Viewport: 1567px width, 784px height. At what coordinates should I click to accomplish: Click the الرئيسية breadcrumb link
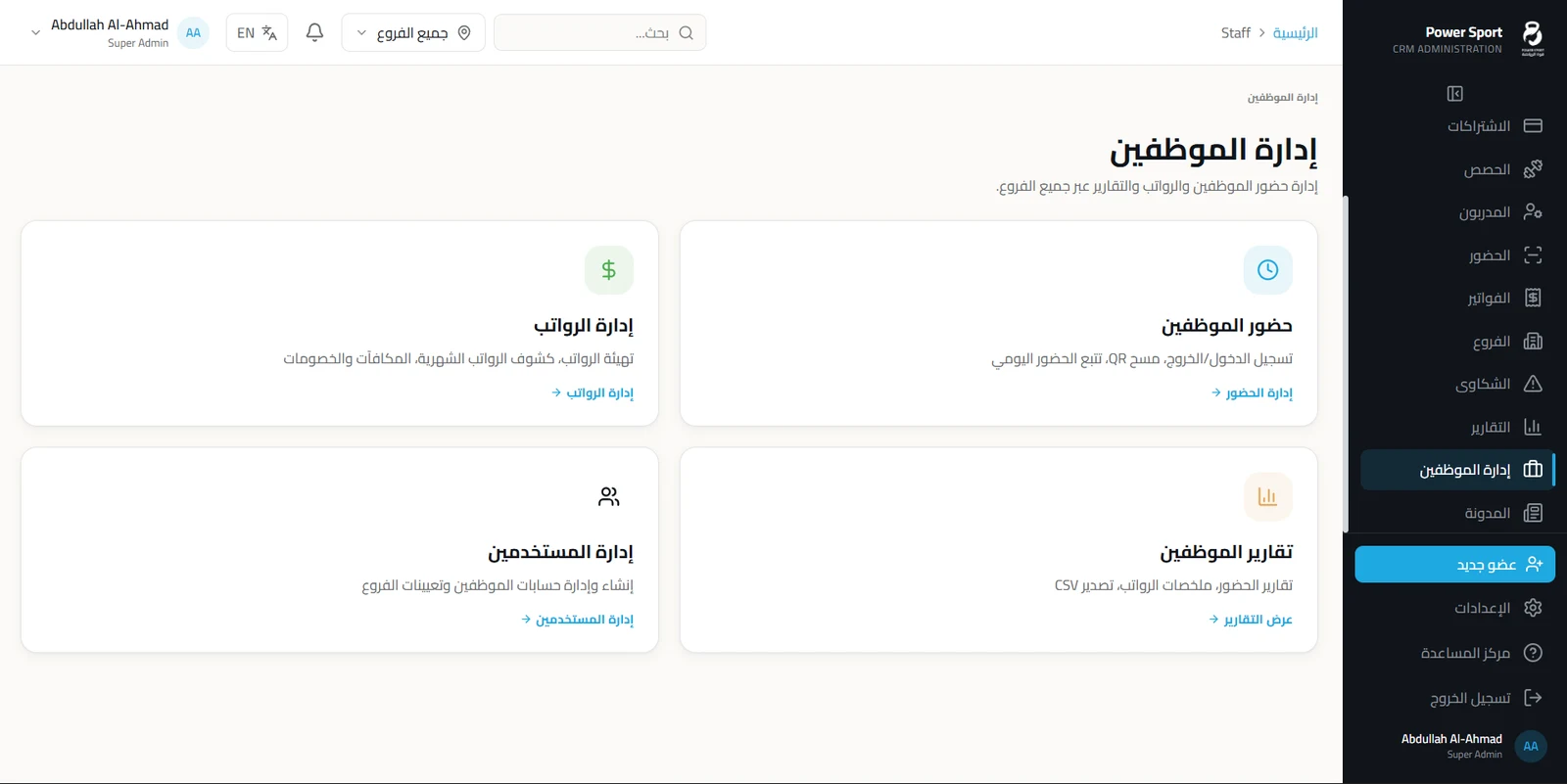click(x=1295, y=33)
